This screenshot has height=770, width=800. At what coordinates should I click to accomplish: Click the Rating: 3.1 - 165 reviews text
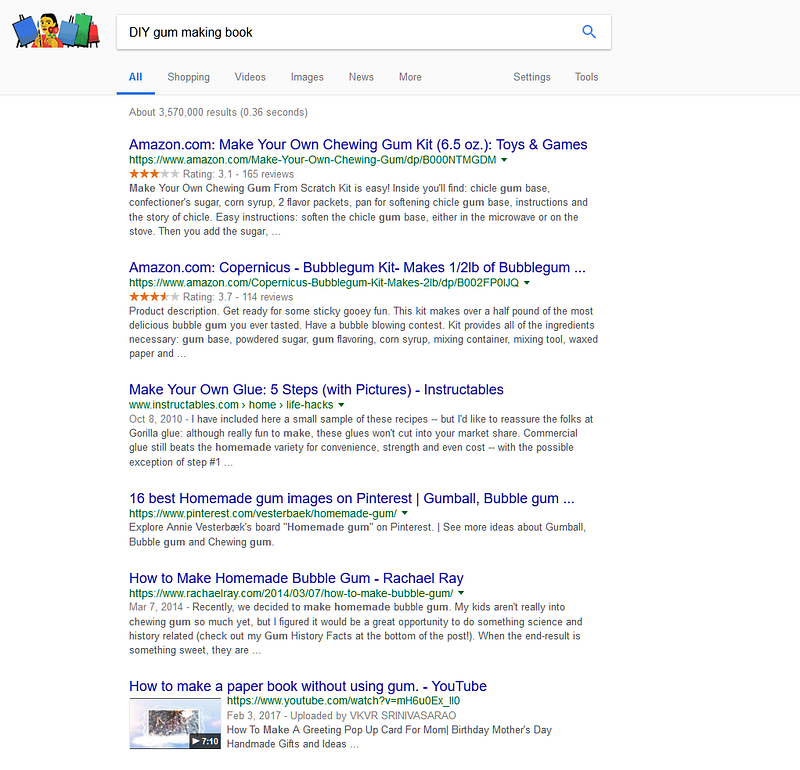tap(238, 174)
